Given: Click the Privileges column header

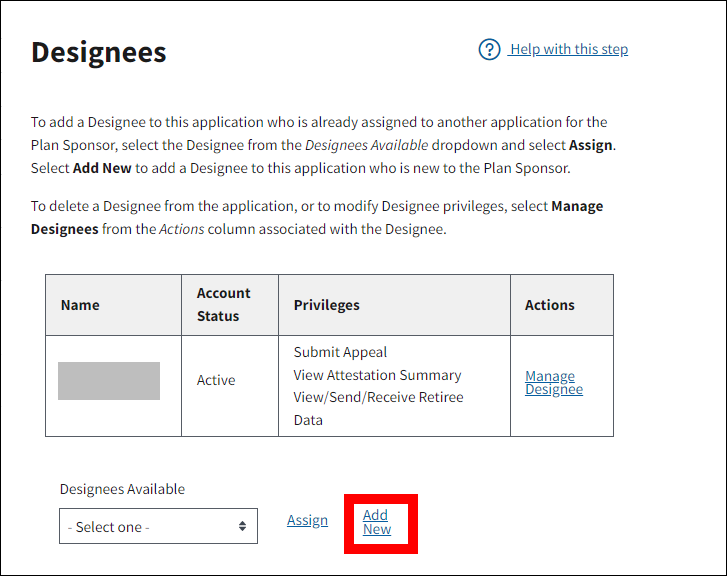Looking at the screenshot, I should pyautogui.click(x=326, y=305).
